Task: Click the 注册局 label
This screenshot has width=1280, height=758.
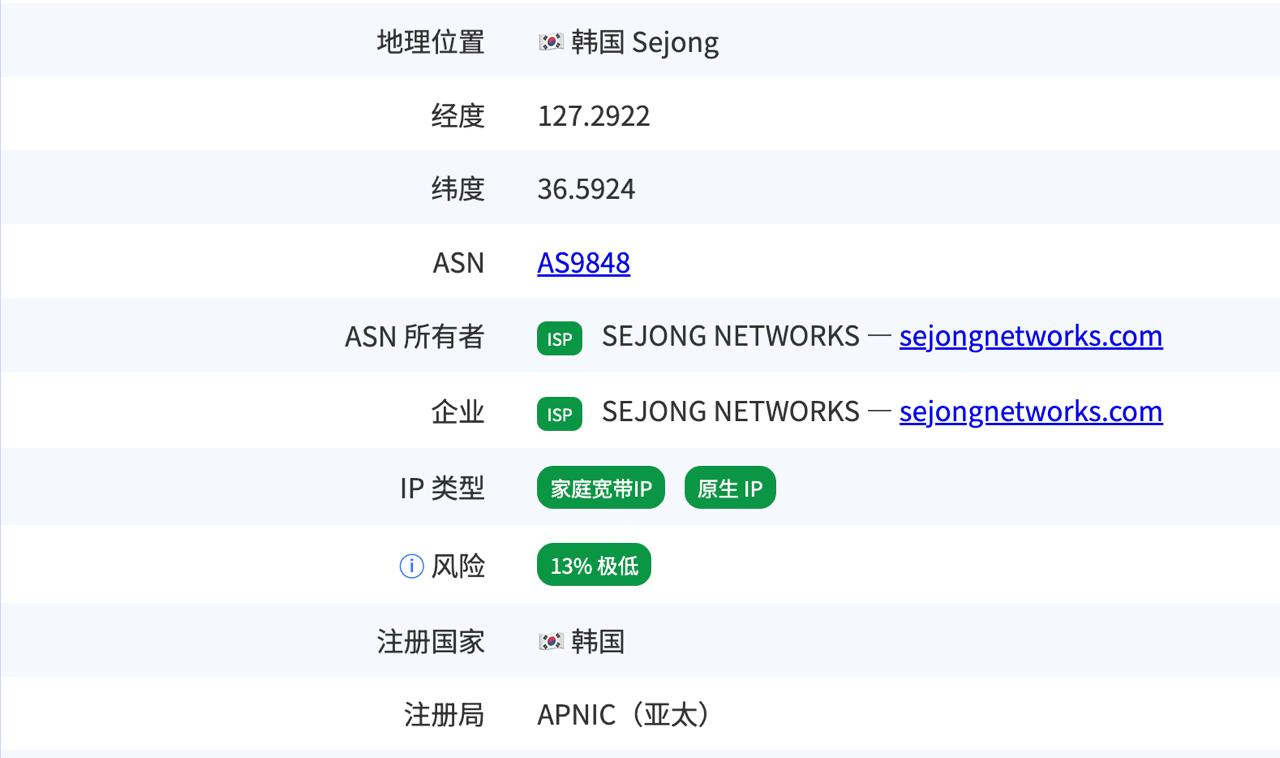Action: pos(444,715)
